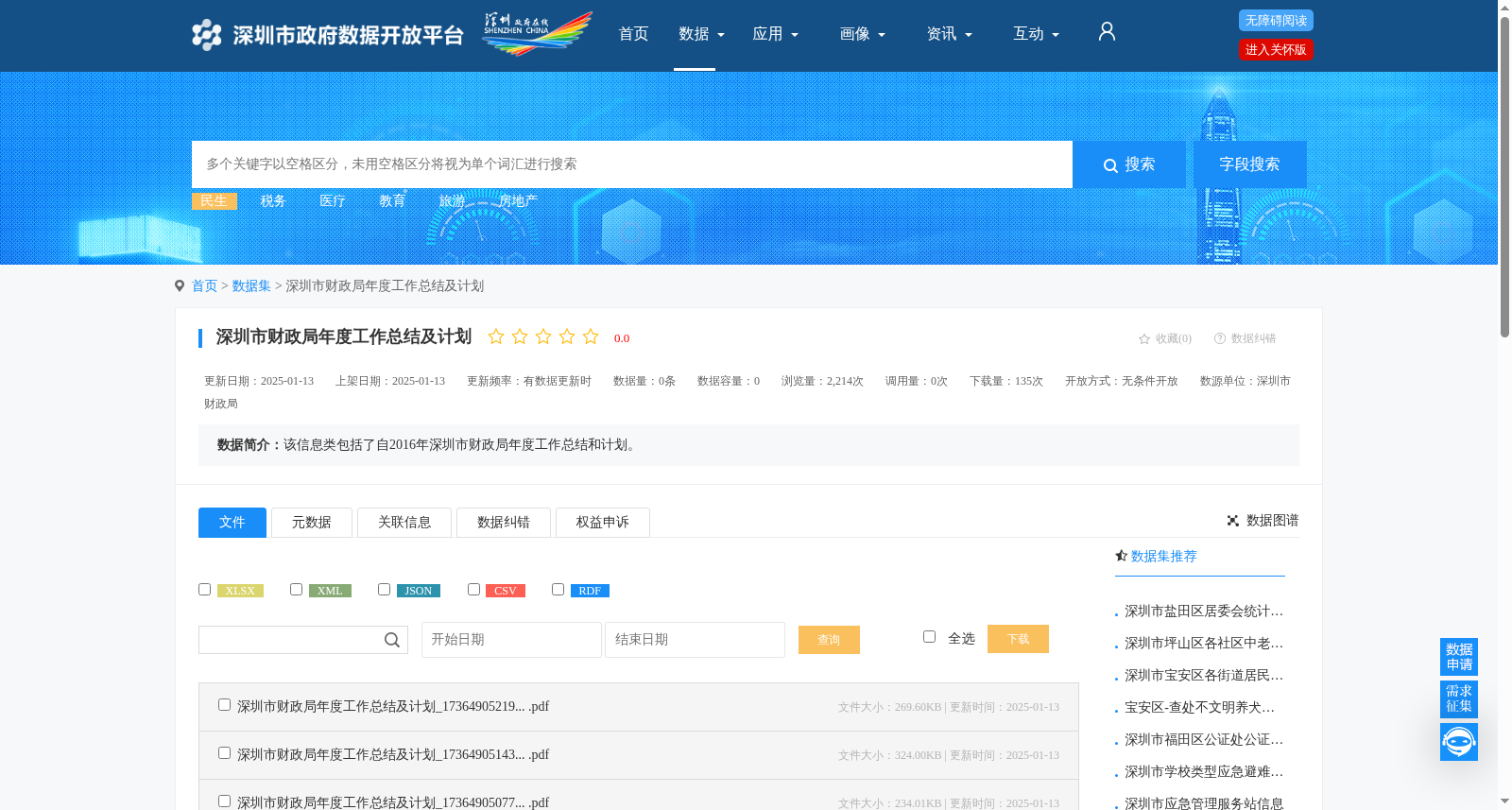This screenshot has width=1512, height=810.
Task: Check the 全选 select-all checkbox
Action: [x=929, y=637]
